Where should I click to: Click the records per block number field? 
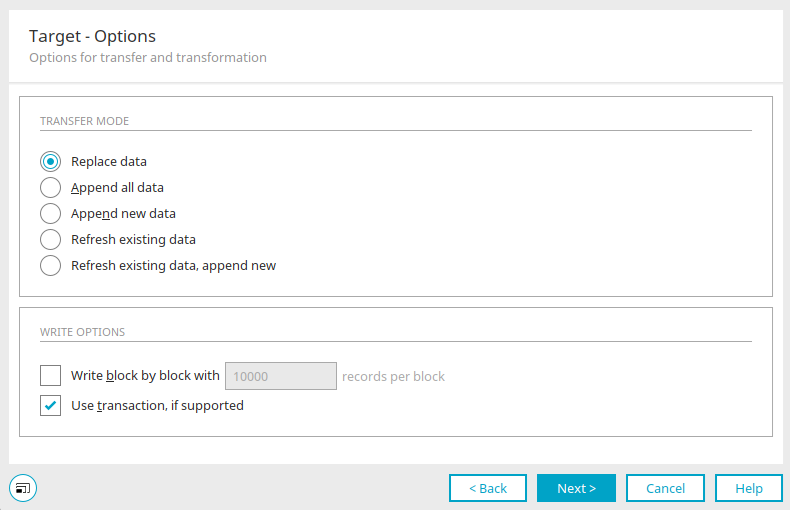(x=281, y=376)
